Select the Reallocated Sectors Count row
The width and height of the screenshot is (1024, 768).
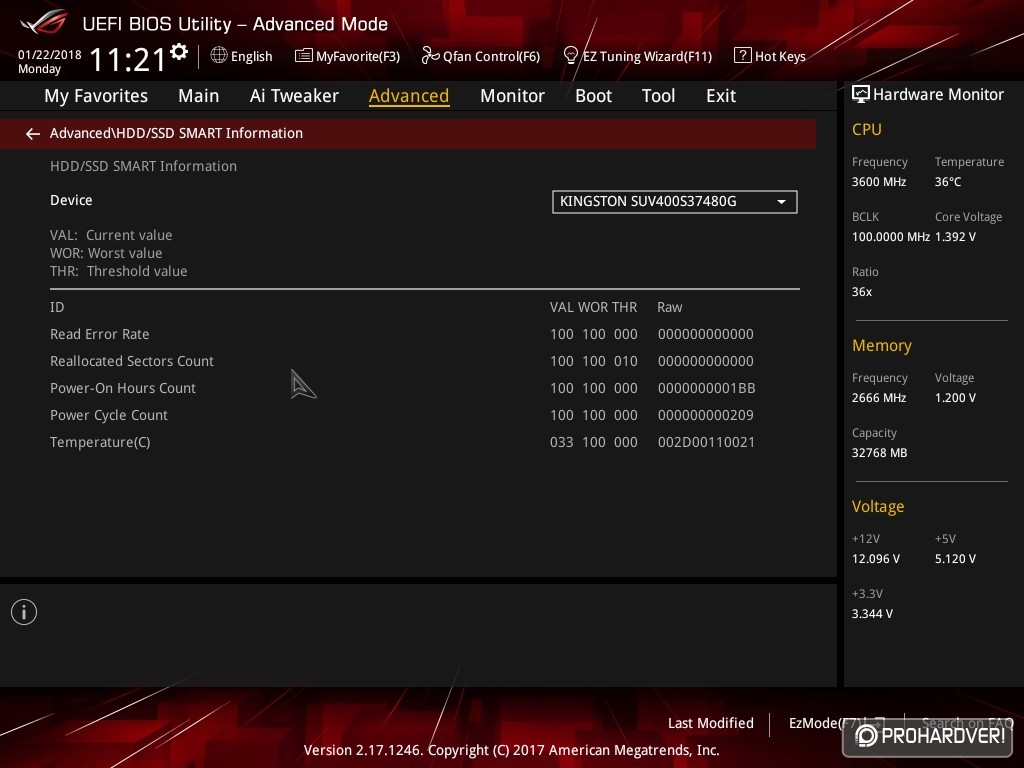point(424,361)
